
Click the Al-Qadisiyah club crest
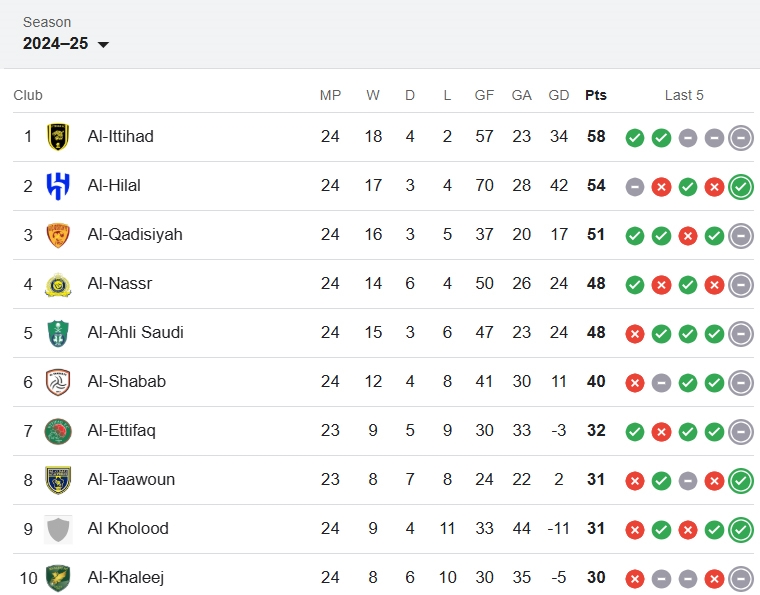point(58,235)
